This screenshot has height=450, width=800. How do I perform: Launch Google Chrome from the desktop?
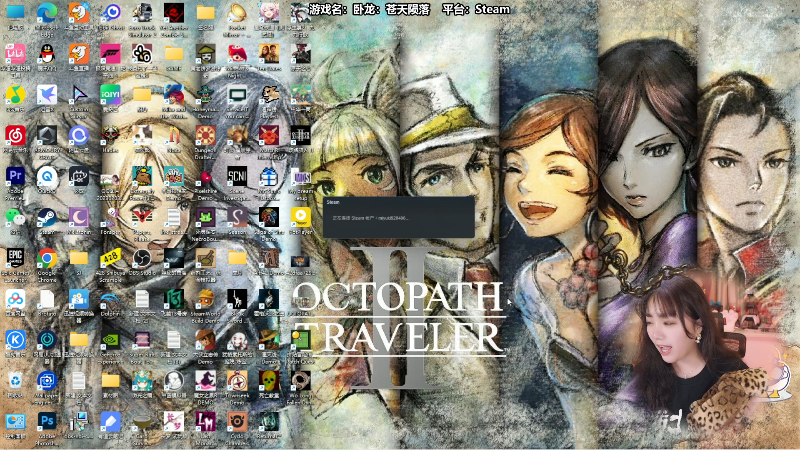(x=47, y=258)
